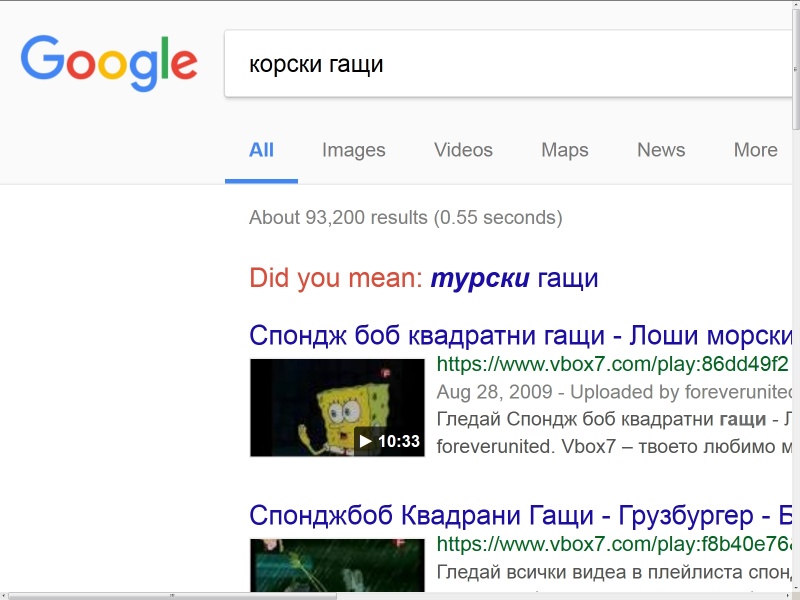This screenshot has width=800, height=600.
Task: Open the vbox7.com/play:f8b40e76 URL
Action: [x=614, y=544]
